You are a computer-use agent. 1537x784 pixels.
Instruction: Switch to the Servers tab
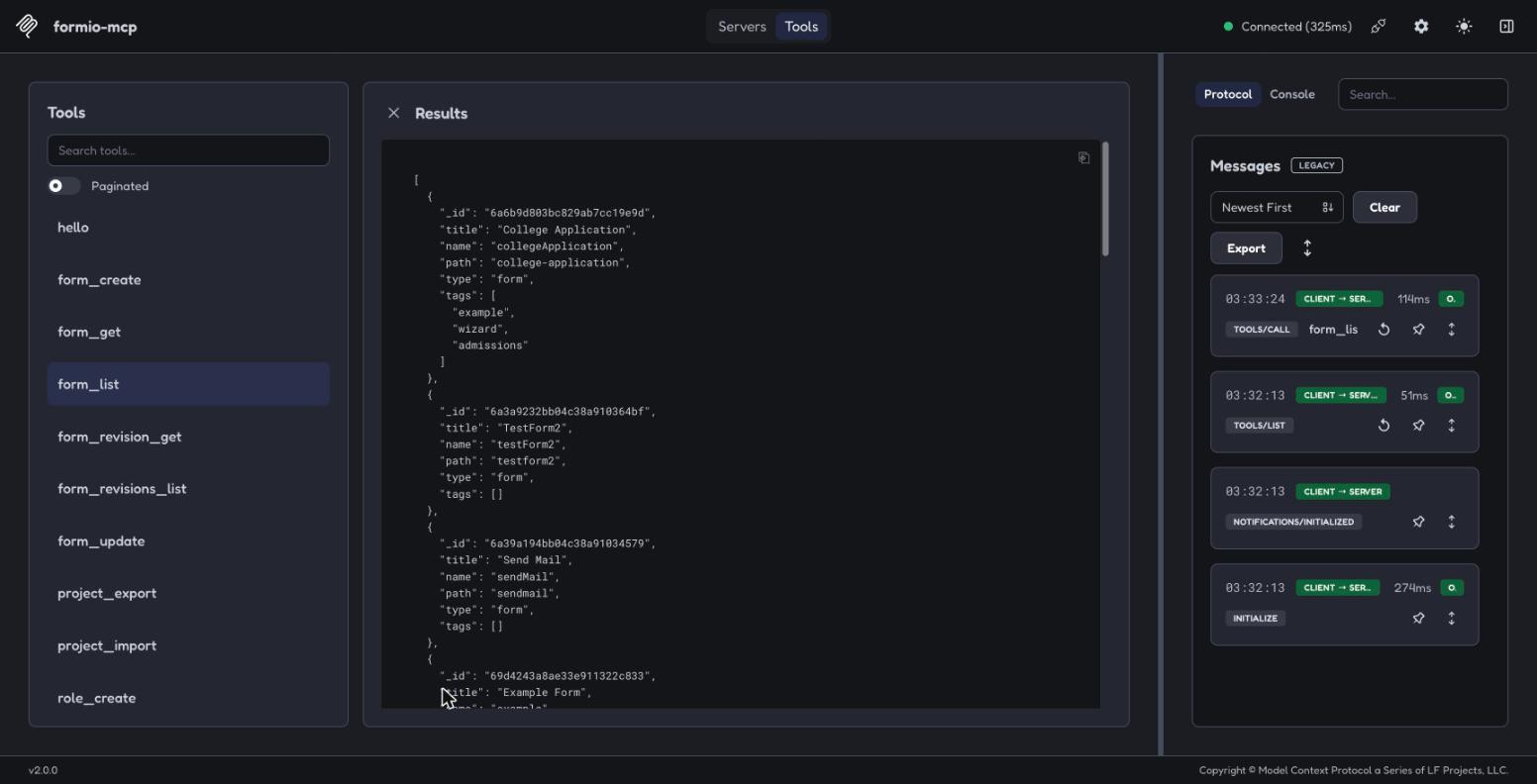[x=742, y=27]
